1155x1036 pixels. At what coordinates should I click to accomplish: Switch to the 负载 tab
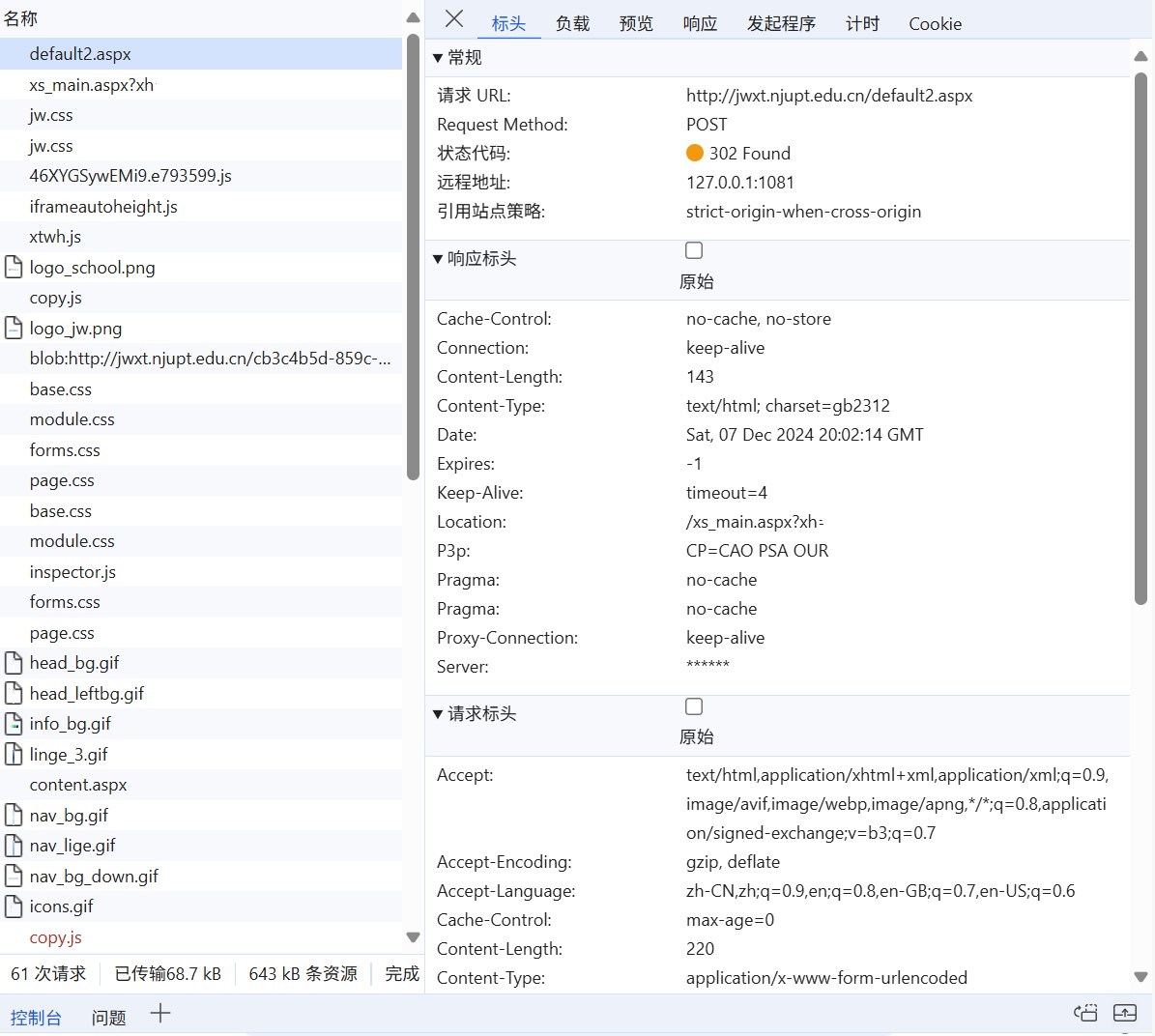(572, 23)
